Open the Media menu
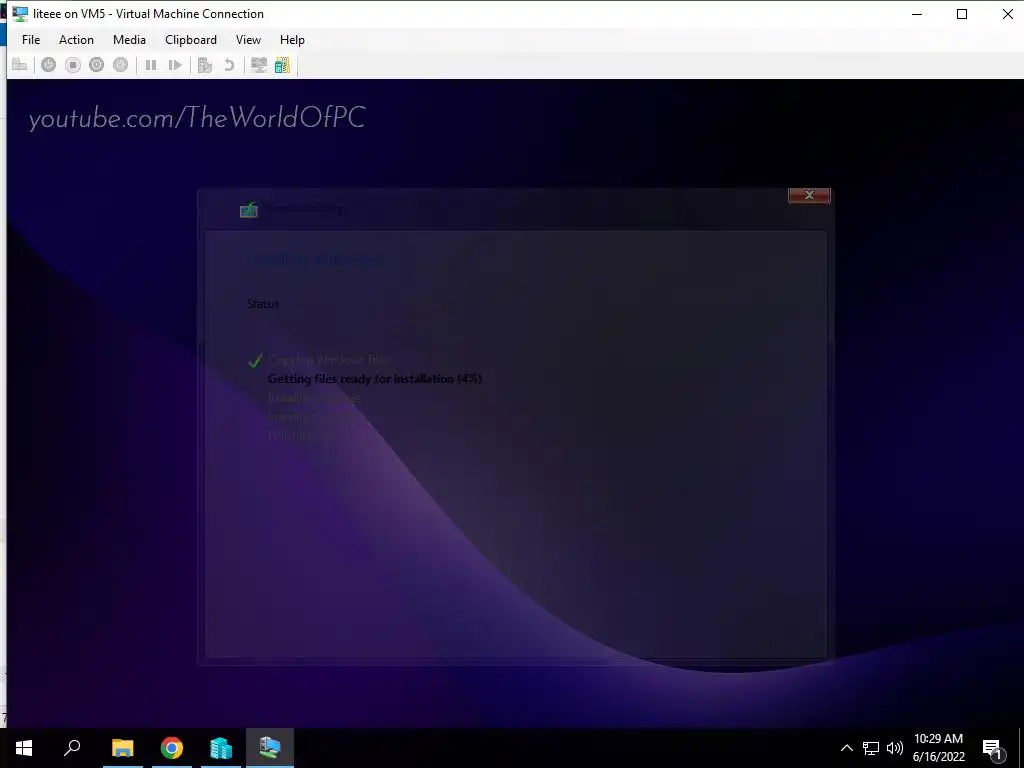Viewport: 1024px width, 768px height. coord(129,40)
